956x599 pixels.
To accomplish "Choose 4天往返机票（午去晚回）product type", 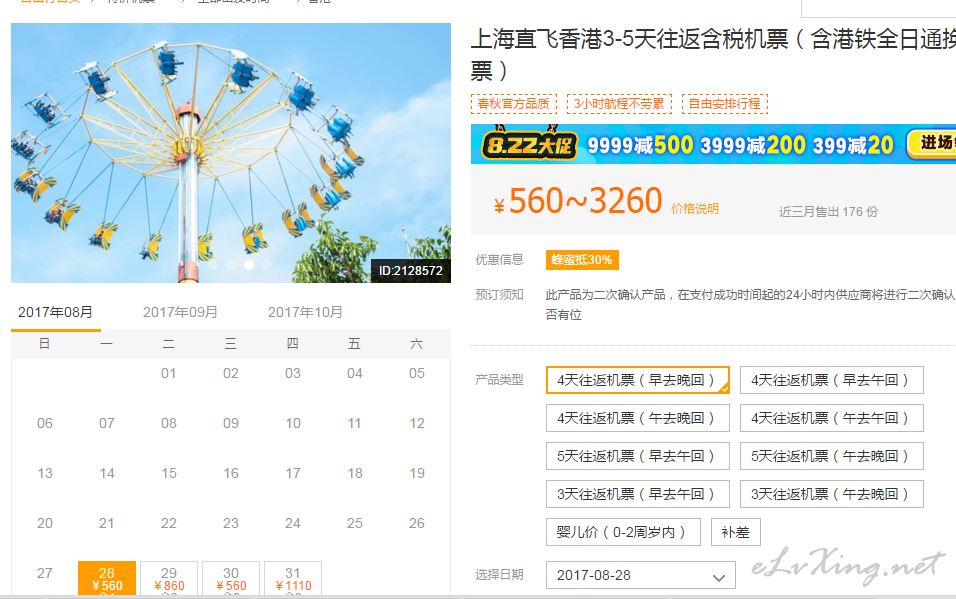I will (x=638, y=418).
